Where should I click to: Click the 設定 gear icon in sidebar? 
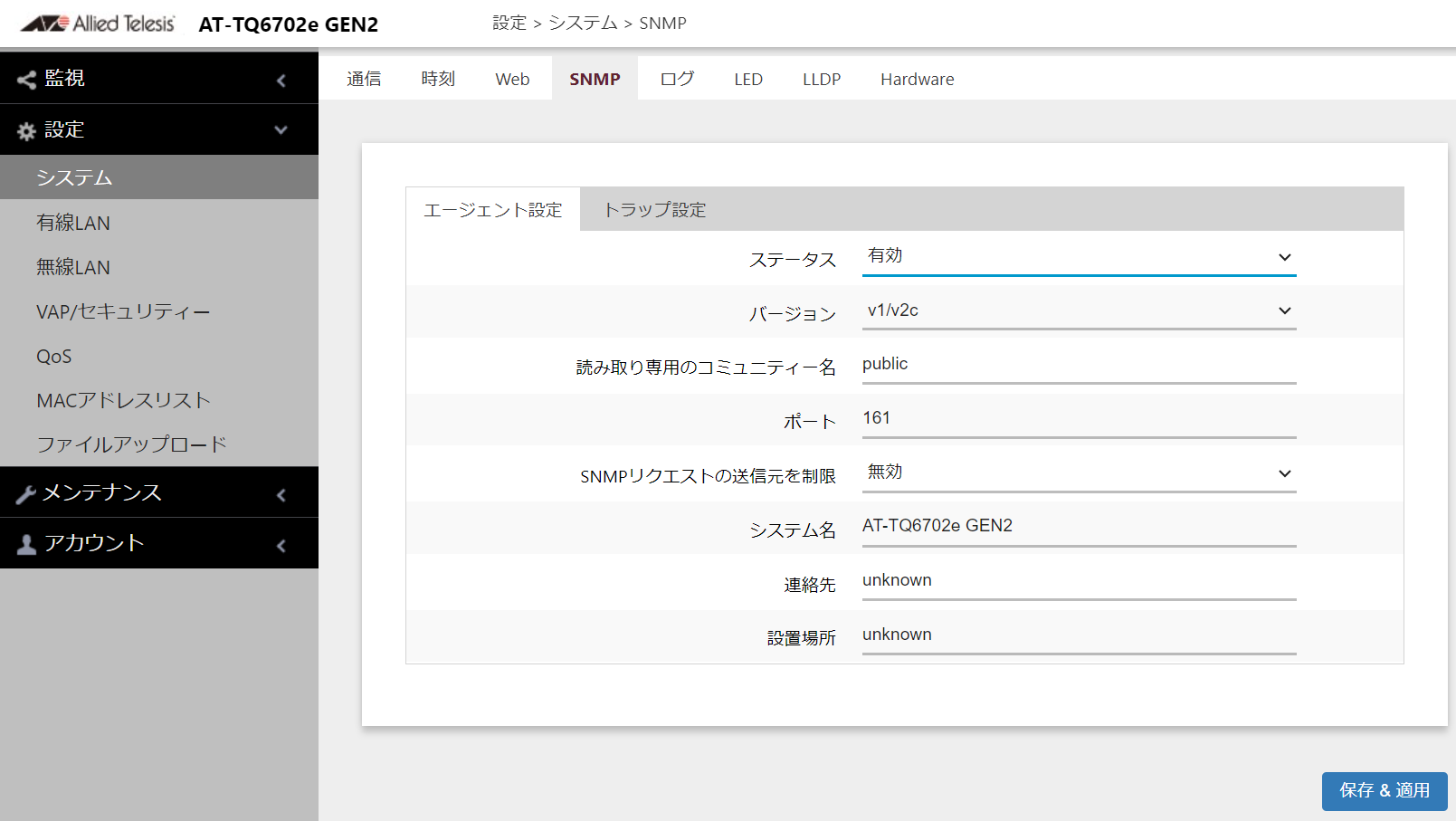coord(27,131)
